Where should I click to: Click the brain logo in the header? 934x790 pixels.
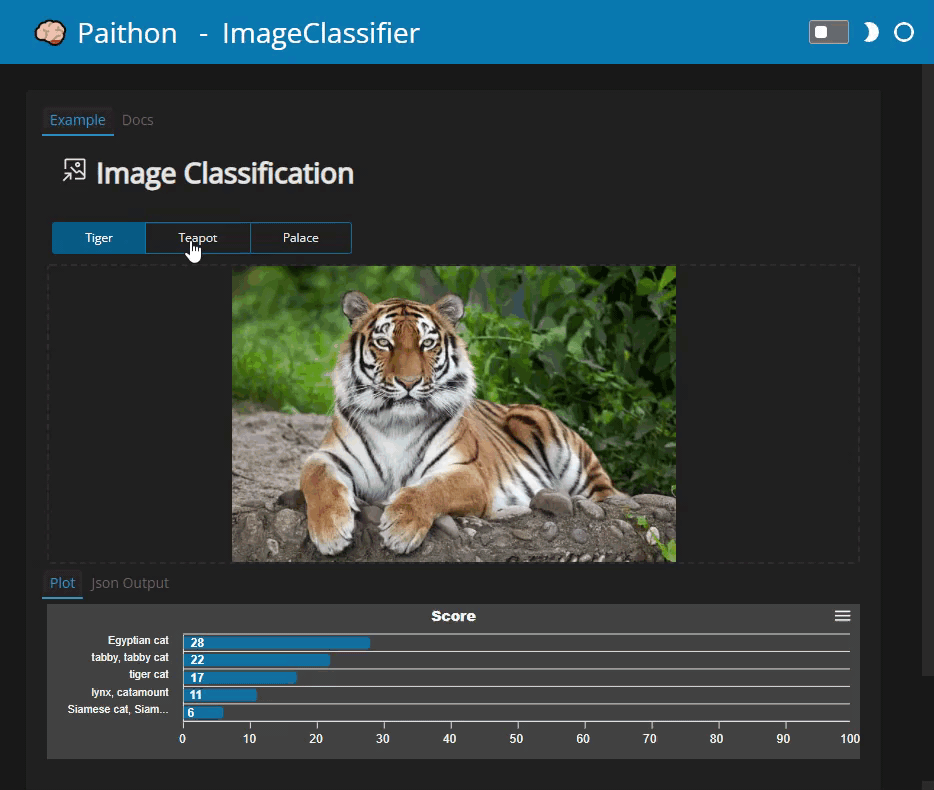coord(49,32)
